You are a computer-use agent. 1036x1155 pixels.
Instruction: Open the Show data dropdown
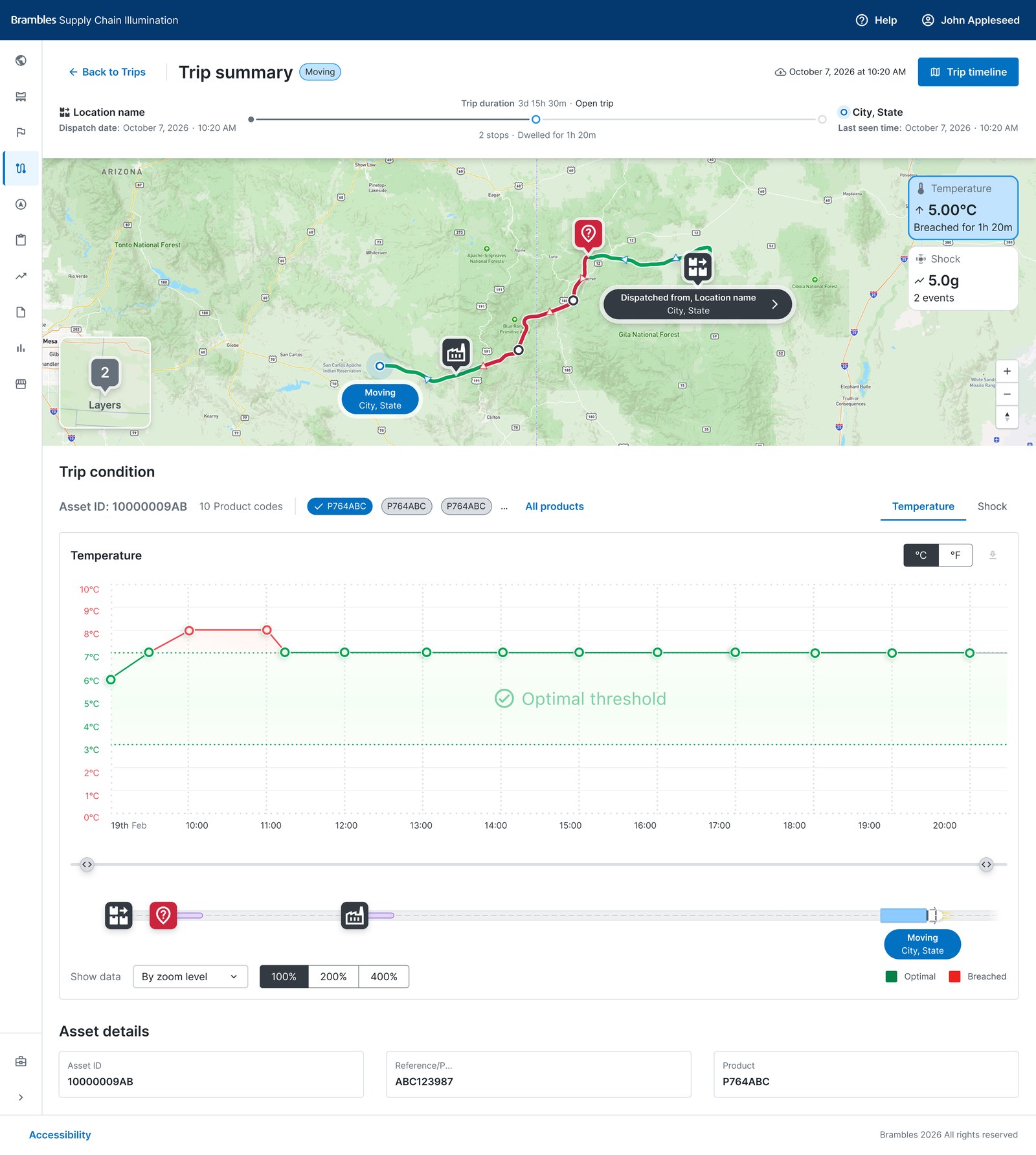tap(190, 976)
